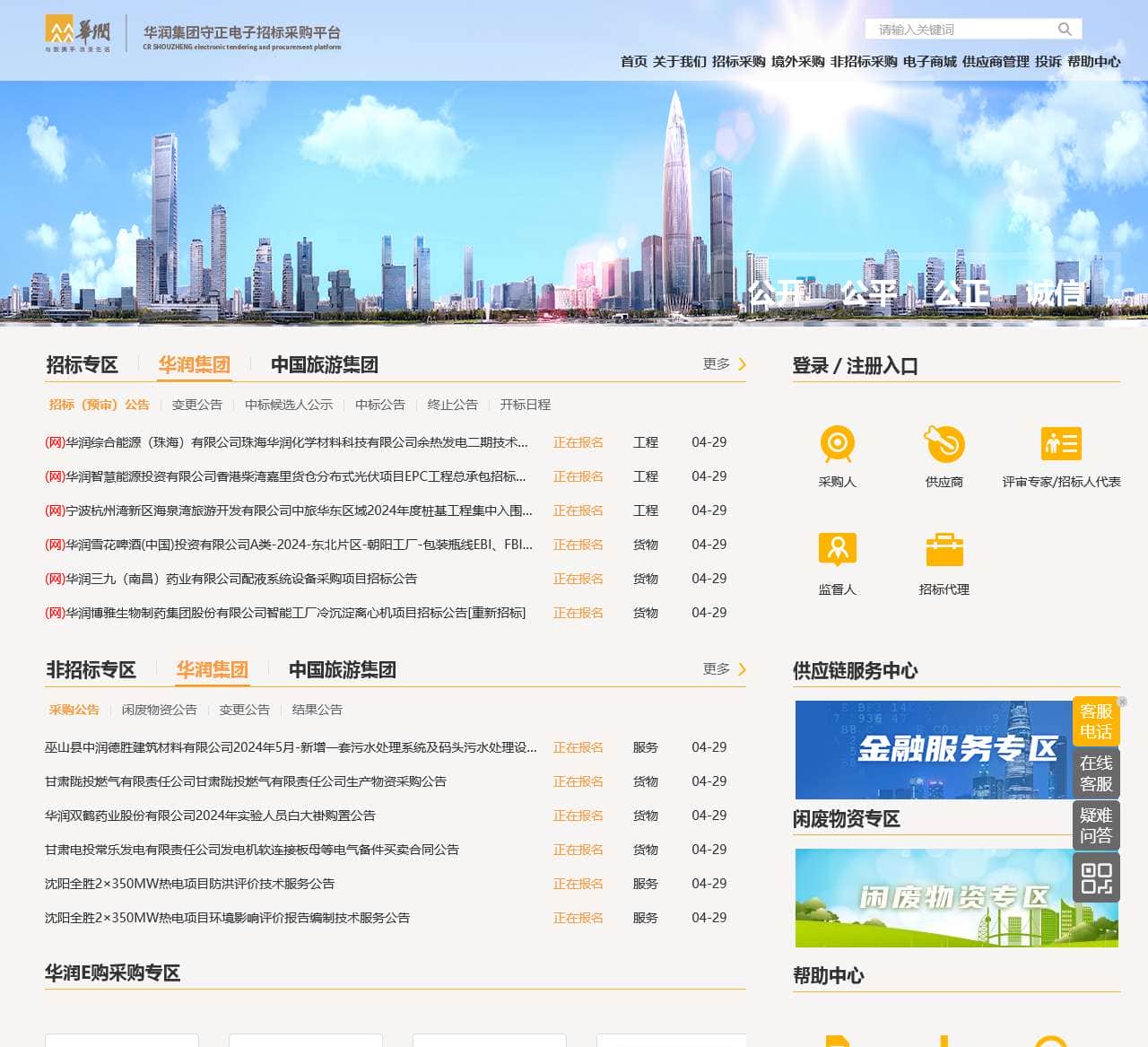Click the 供应商 login icon
Viewport: 1148px width, 1047px height.
(x=944, y=444)
